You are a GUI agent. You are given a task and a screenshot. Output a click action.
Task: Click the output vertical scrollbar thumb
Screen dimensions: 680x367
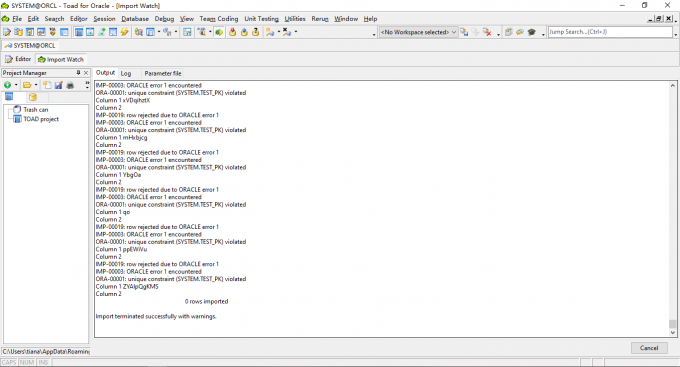point(673,324)
